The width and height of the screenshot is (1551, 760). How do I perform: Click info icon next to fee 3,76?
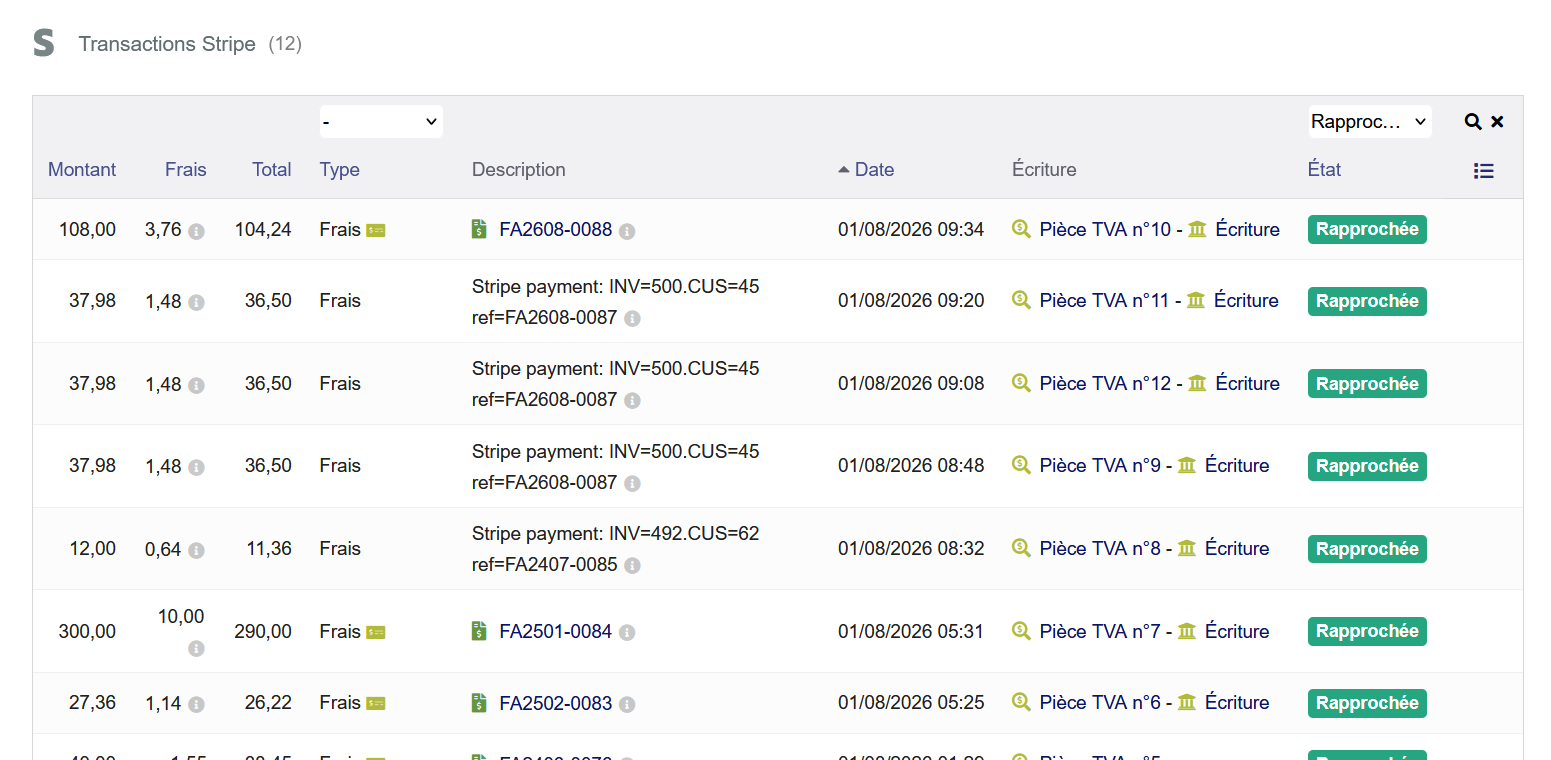click(x=196, y=231)
